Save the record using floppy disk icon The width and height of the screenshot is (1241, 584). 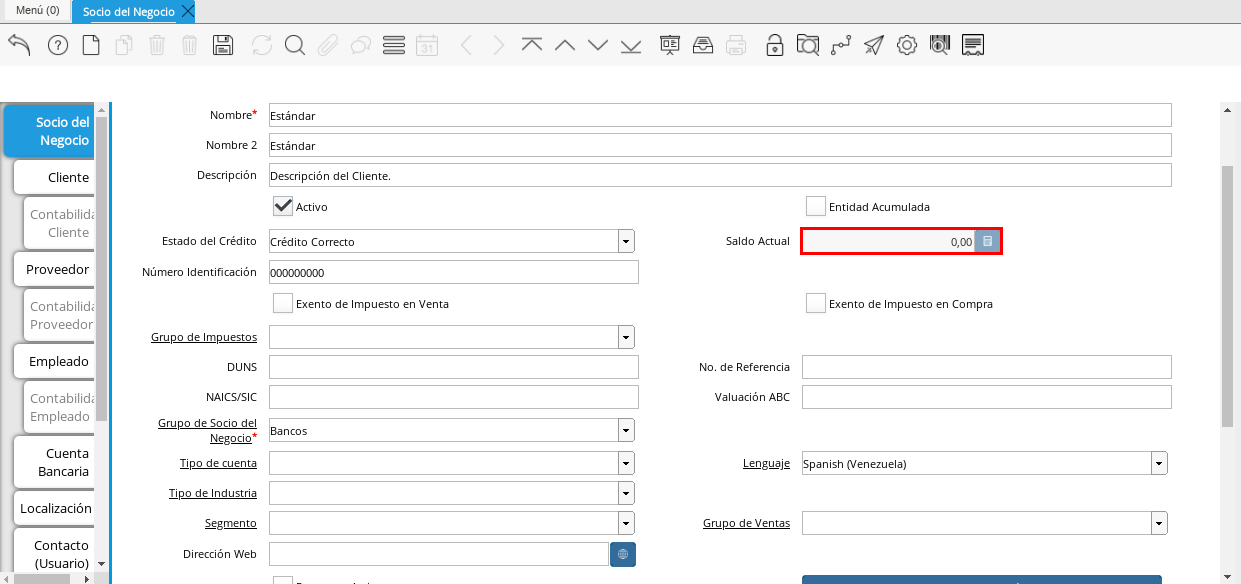pos(223,45)
